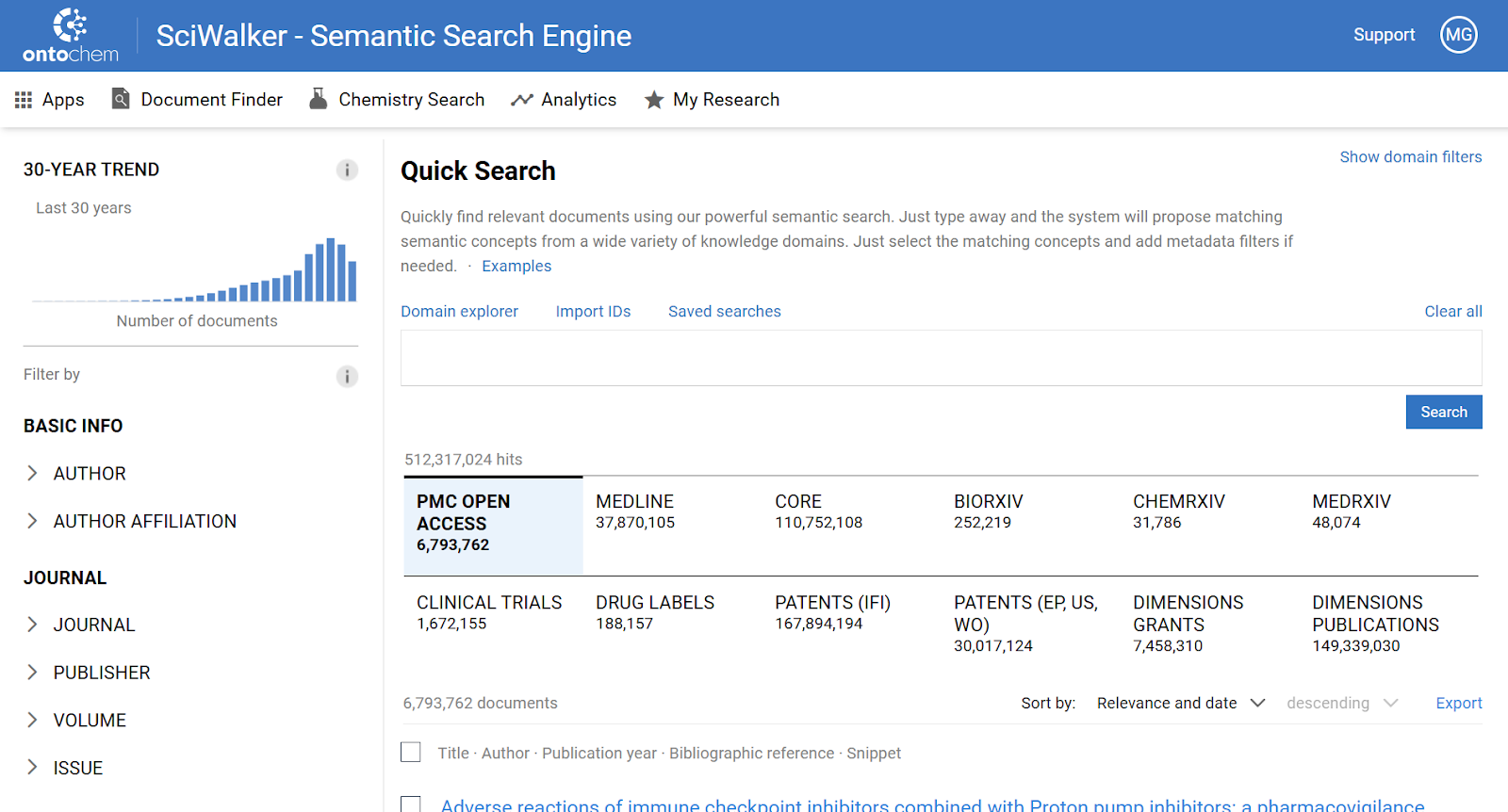Open the MG user avatar menu

tap(1459, 35)
